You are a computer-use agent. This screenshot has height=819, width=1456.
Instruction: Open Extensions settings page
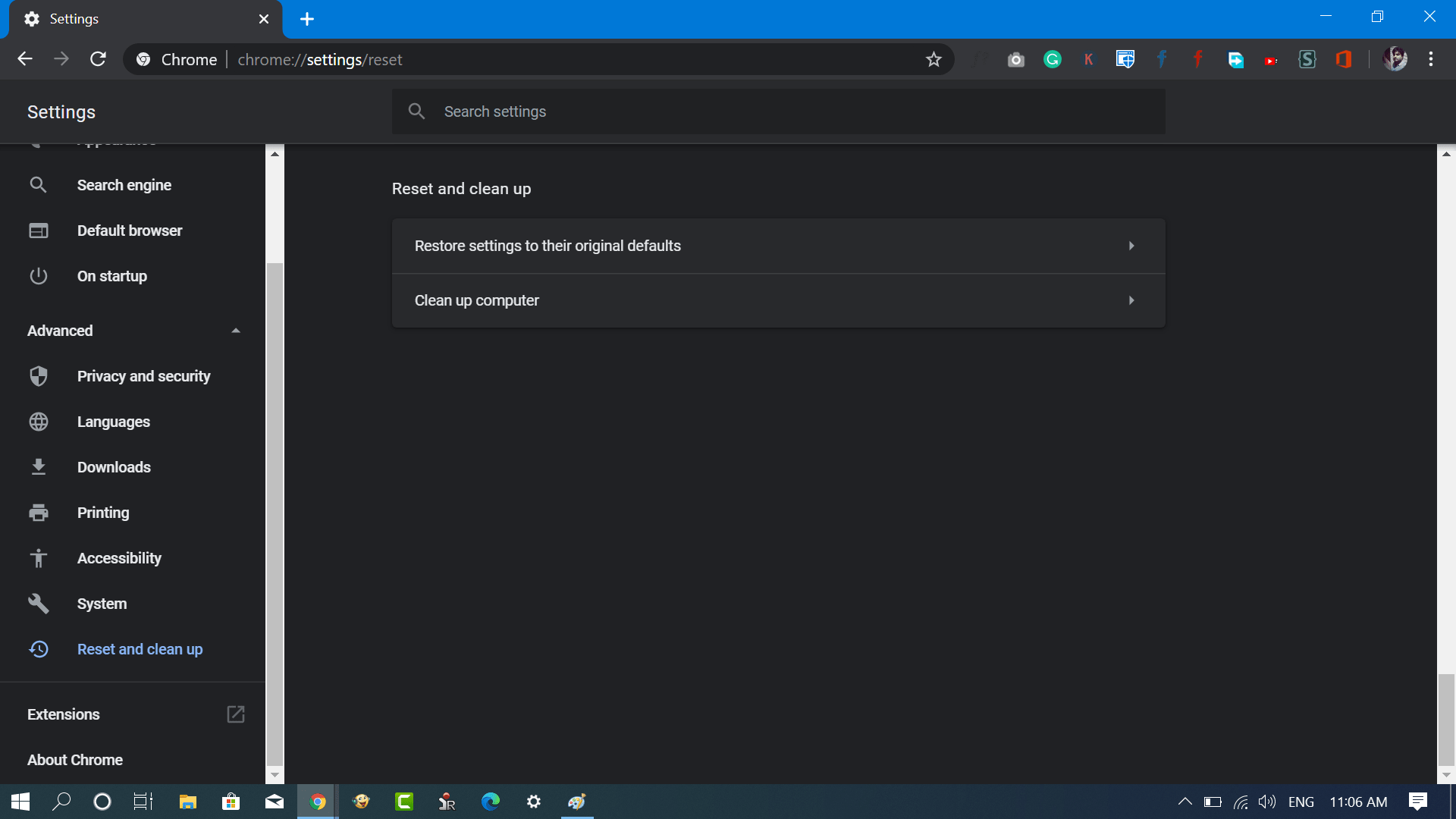point(135,714)
